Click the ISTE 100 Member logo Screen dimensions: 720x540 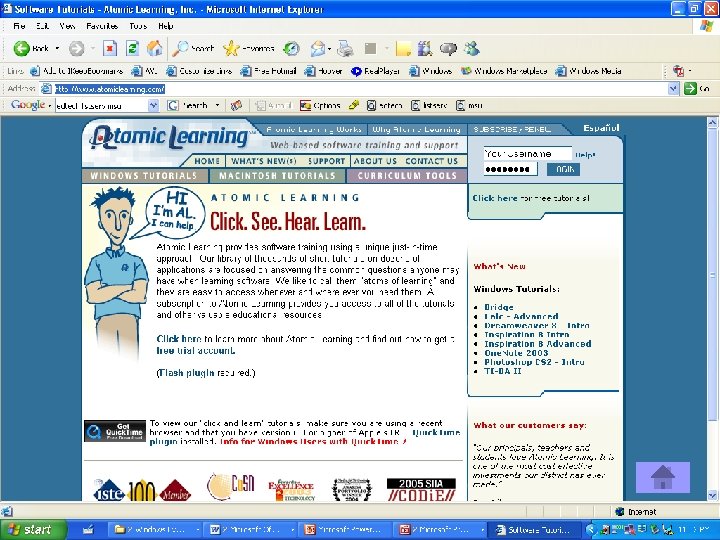(142, 490)
